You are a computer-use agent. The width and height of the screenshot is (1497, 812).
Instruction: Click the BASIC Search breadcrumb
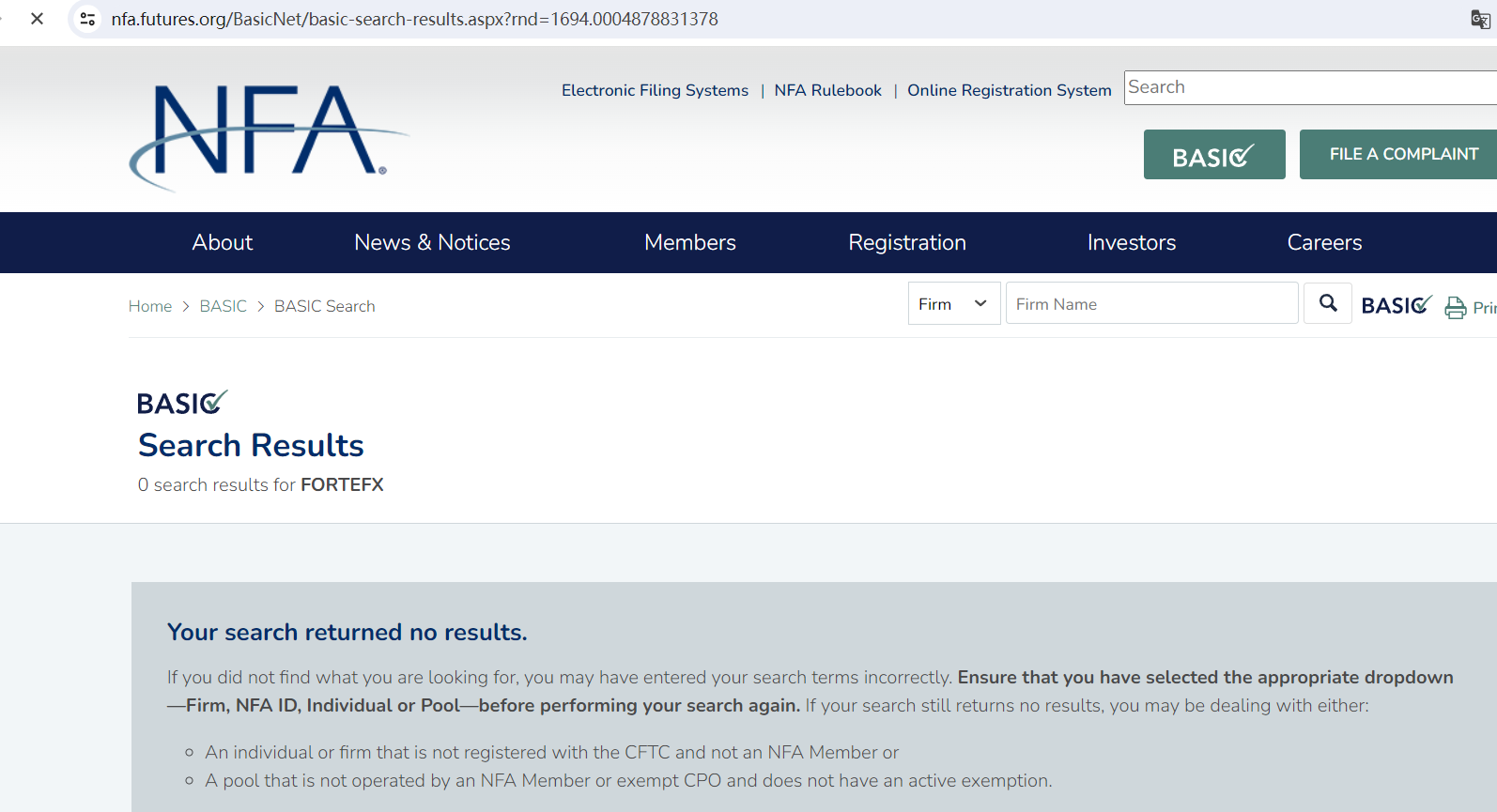(x=325, y=306)
